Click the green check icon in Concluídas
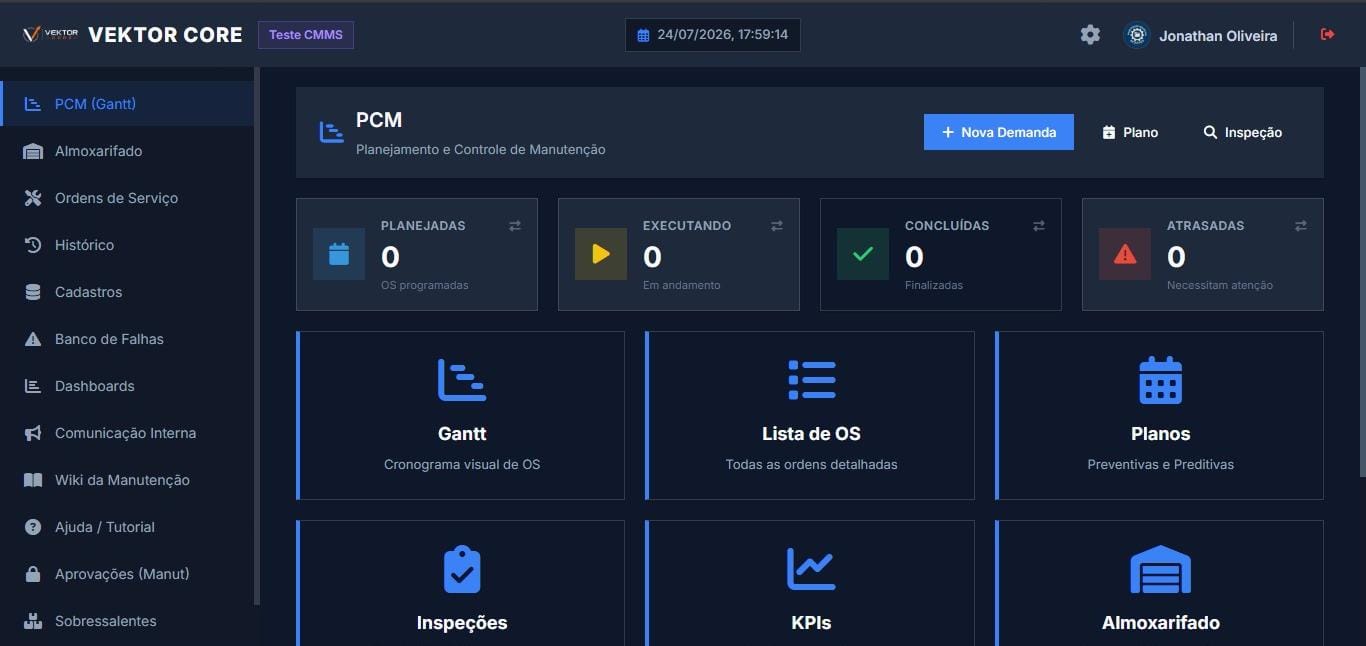Viewport: 1366px width, 646px height. click(863, 254)
